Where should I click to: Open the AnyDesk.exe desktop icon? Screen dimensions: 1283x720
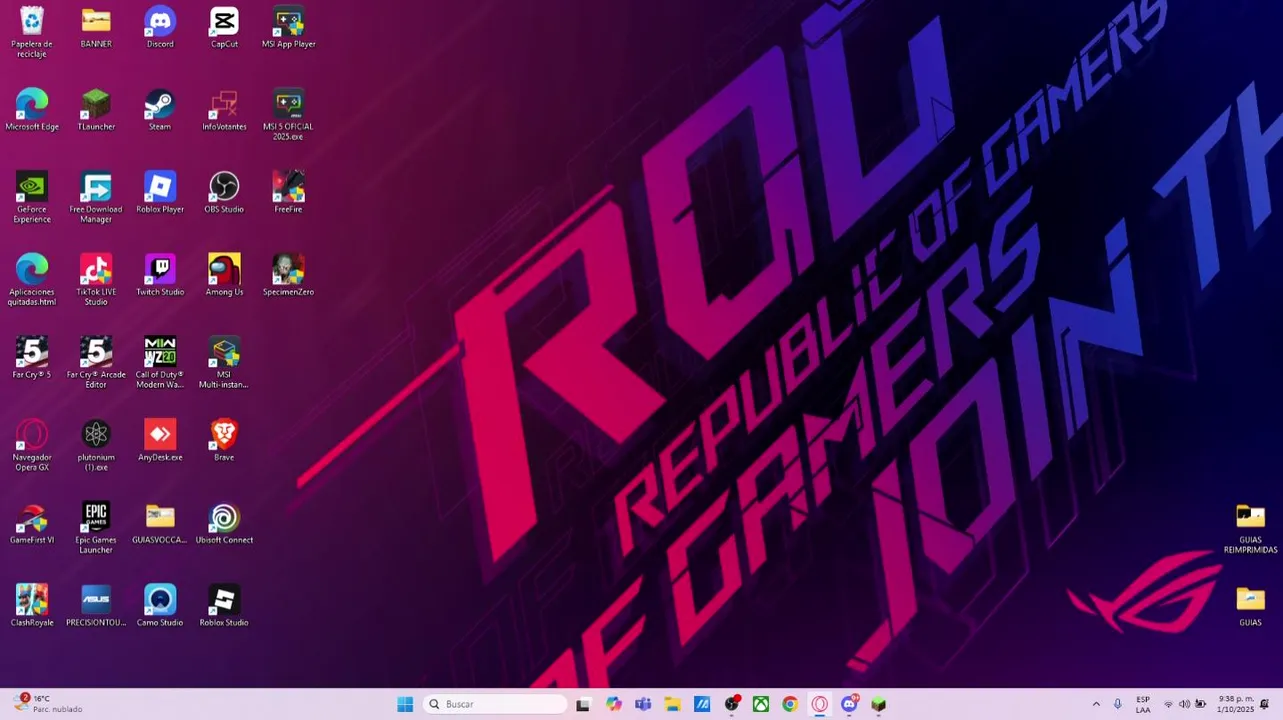tap(160, 440)
